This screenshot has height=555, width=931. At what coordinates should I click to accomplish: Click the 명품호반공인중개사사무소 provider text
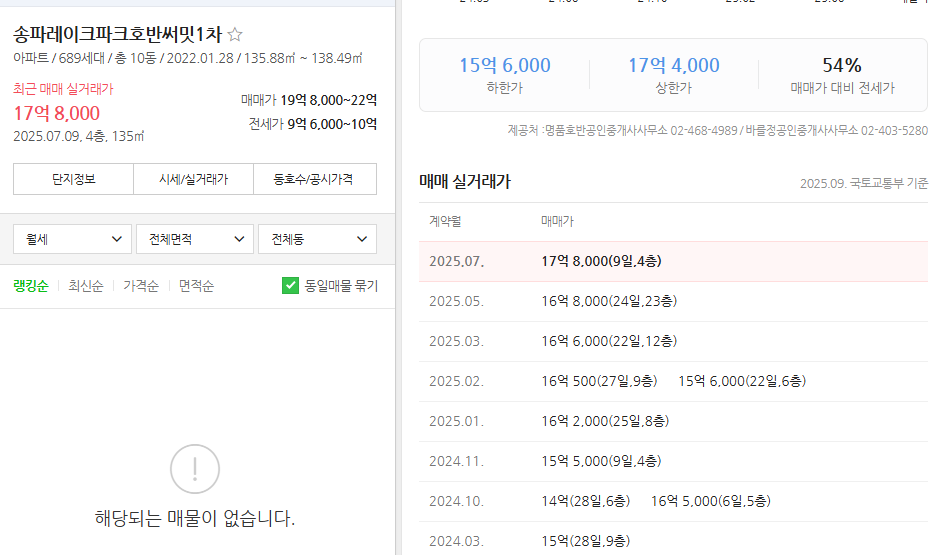[606, 131]
